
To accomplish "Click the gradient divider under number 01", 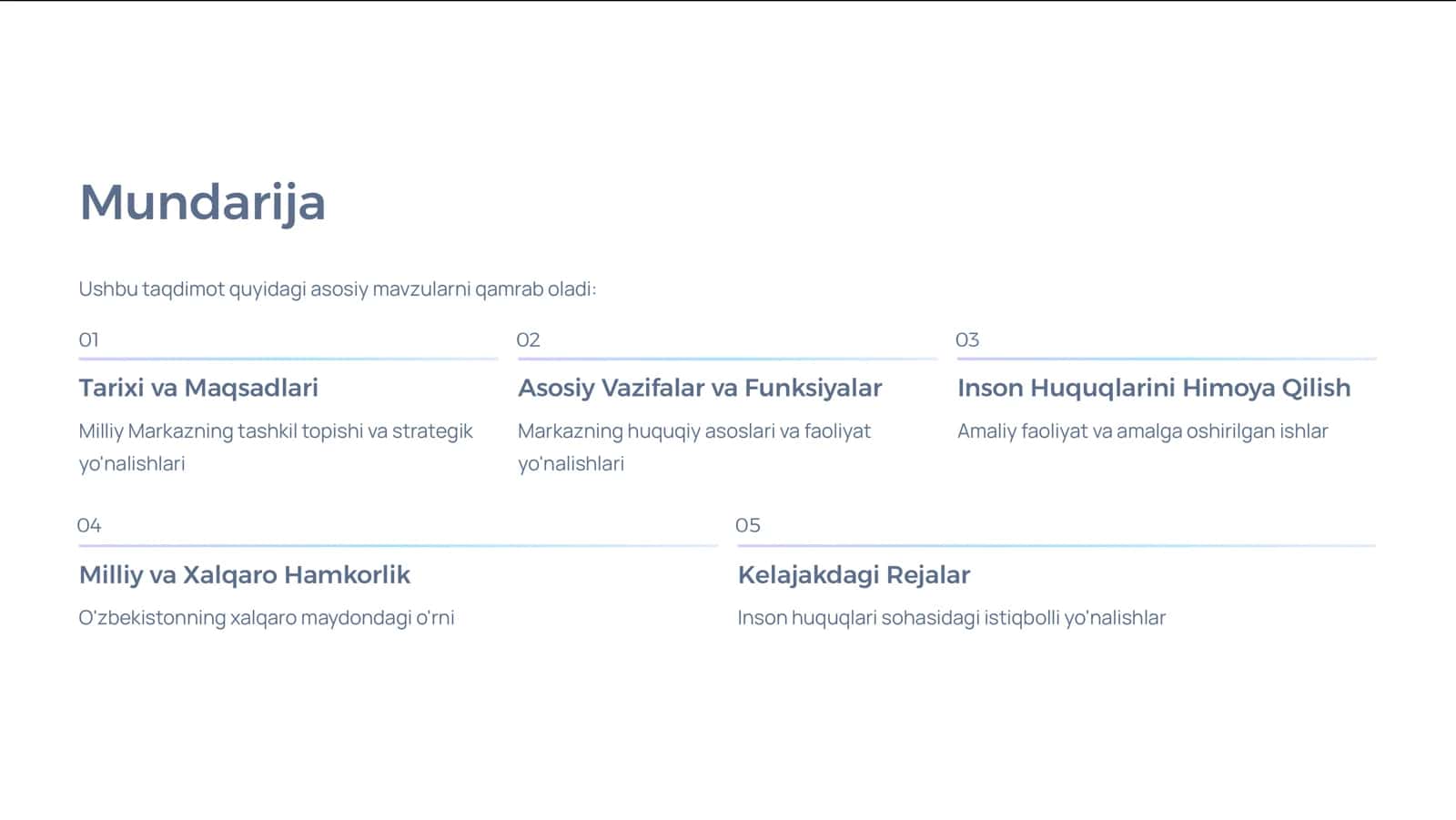I will (288, 359).
